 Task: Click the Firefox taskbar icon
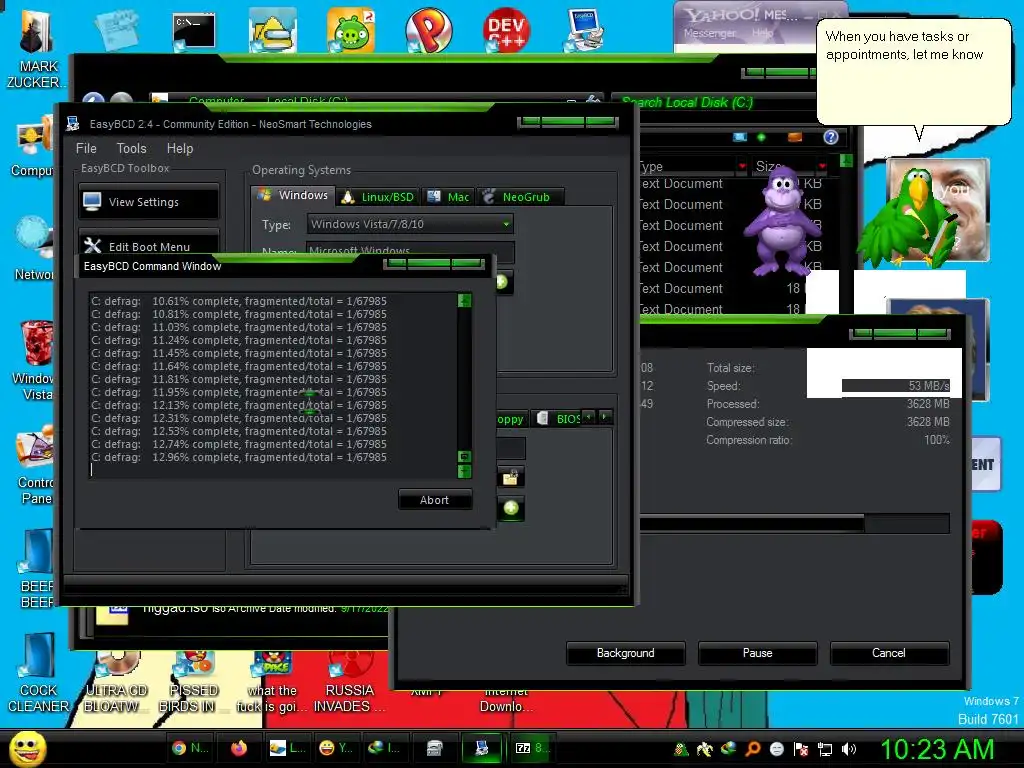[x=239, y=748]
